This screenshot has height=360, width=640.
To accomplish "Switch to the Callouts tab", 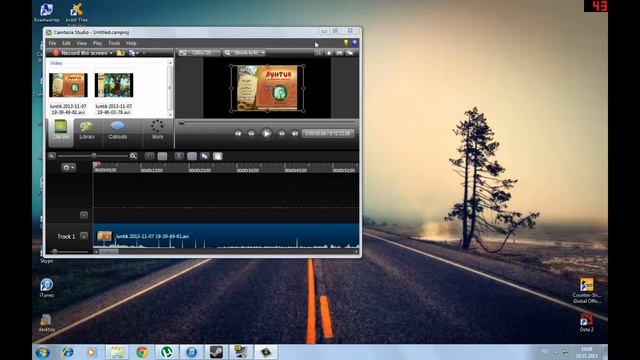I will [118, 131].
